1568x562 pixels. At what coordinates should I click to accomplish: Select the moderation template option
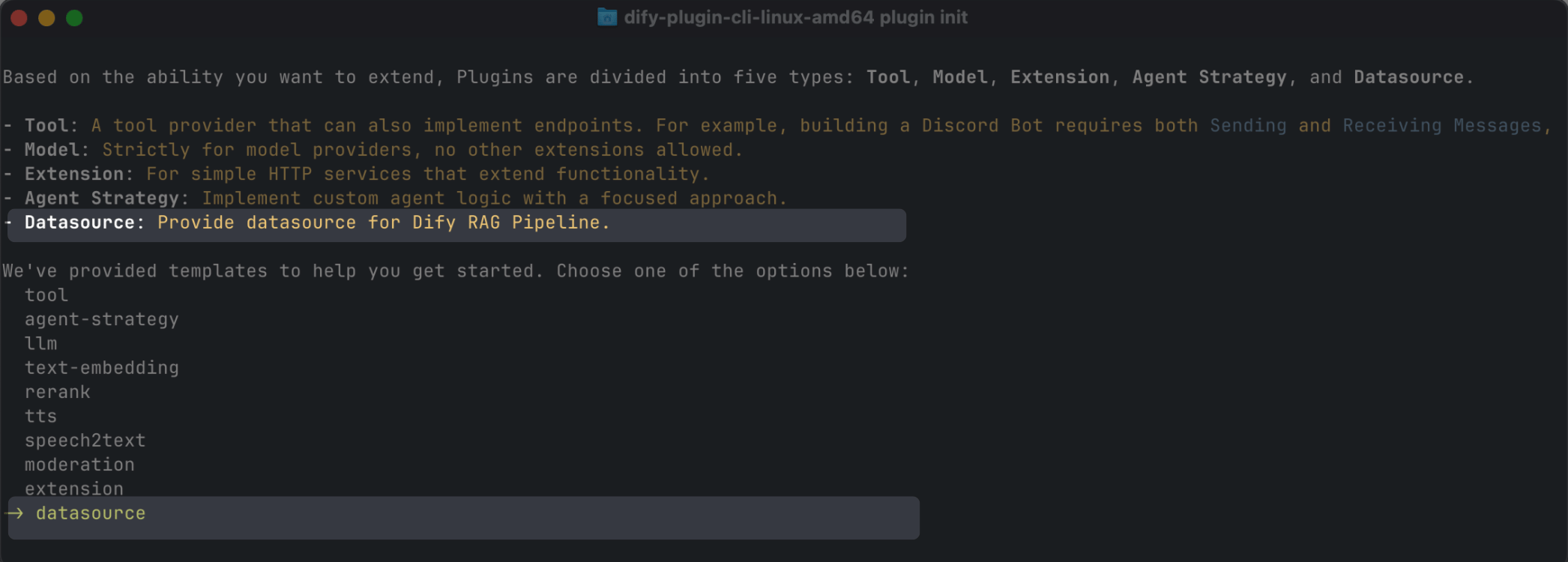(79, 465)
